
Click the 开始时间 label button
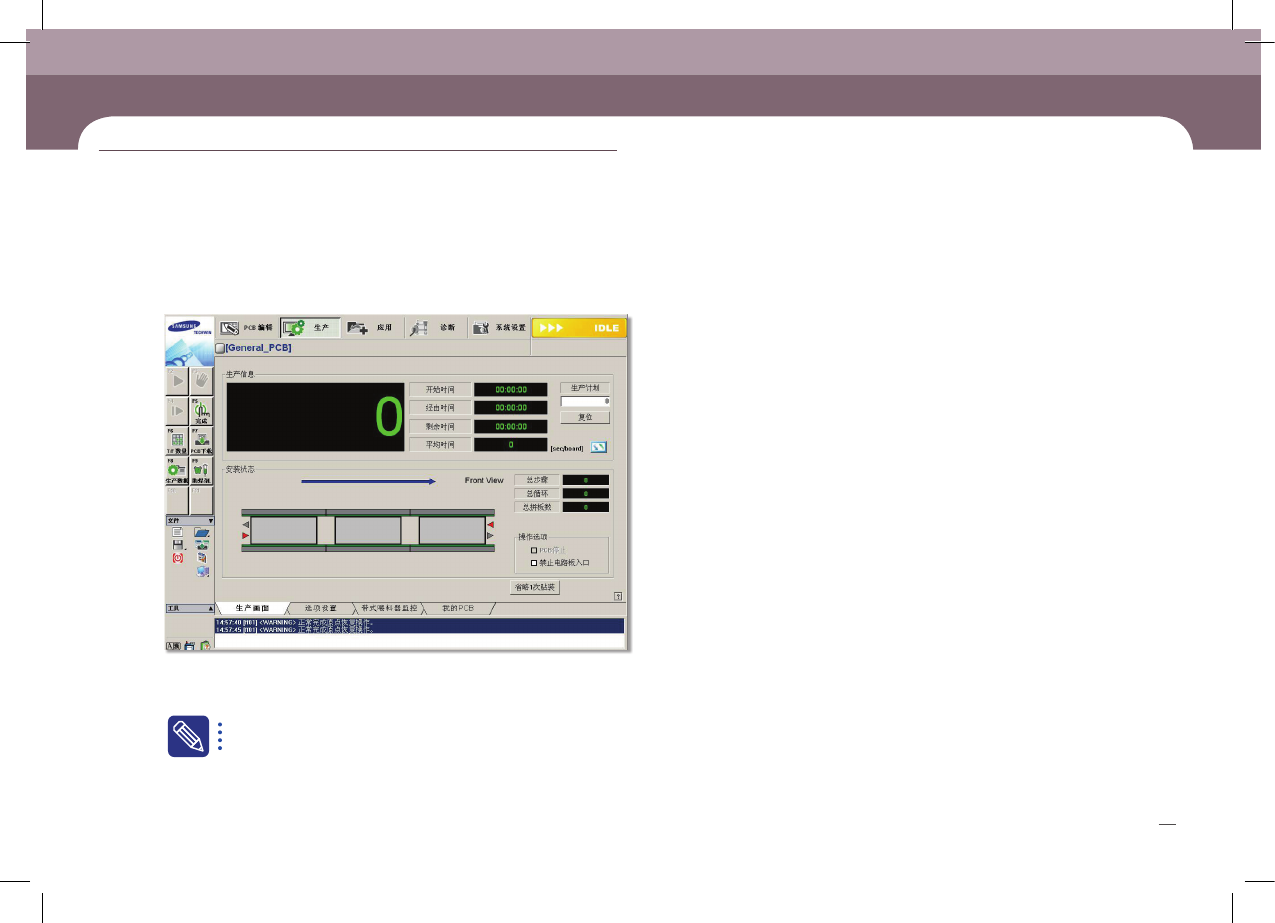pos(440,389)
